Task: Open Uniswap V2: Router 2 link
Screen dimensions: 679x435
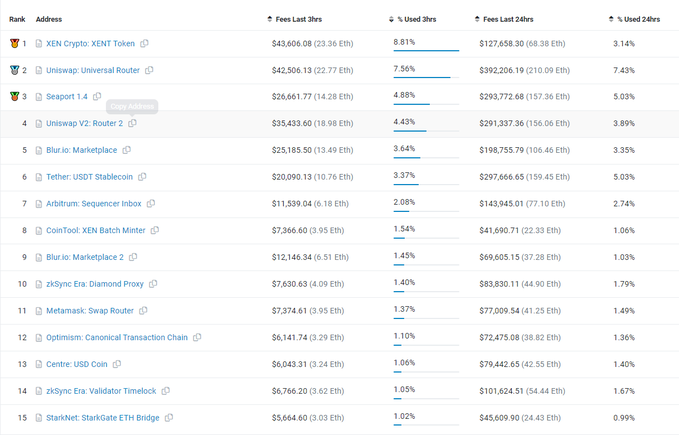Action: (84, 123)
